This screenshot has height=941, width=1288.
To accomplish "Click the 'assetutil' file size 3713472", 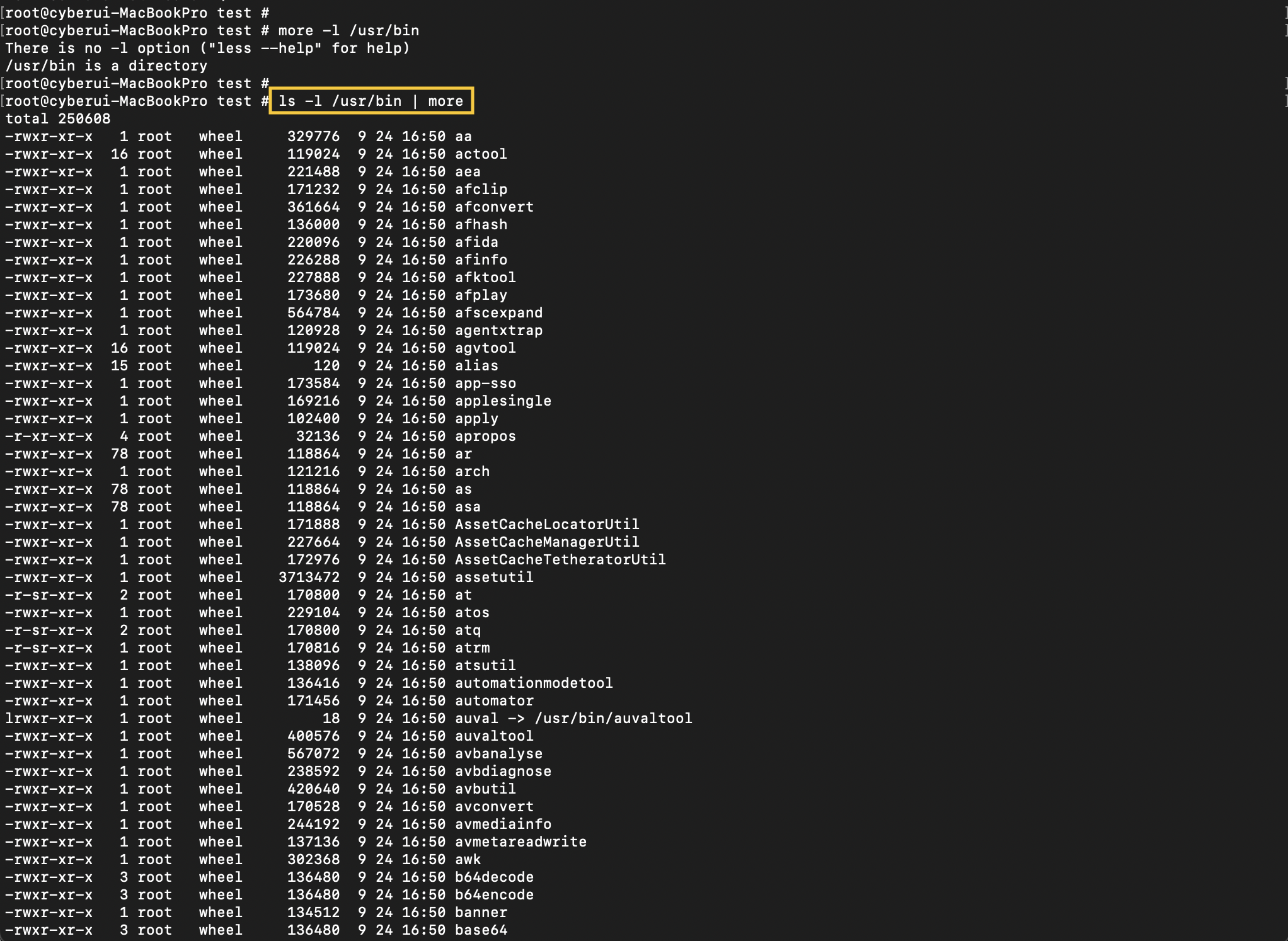I will coord(309,577).
